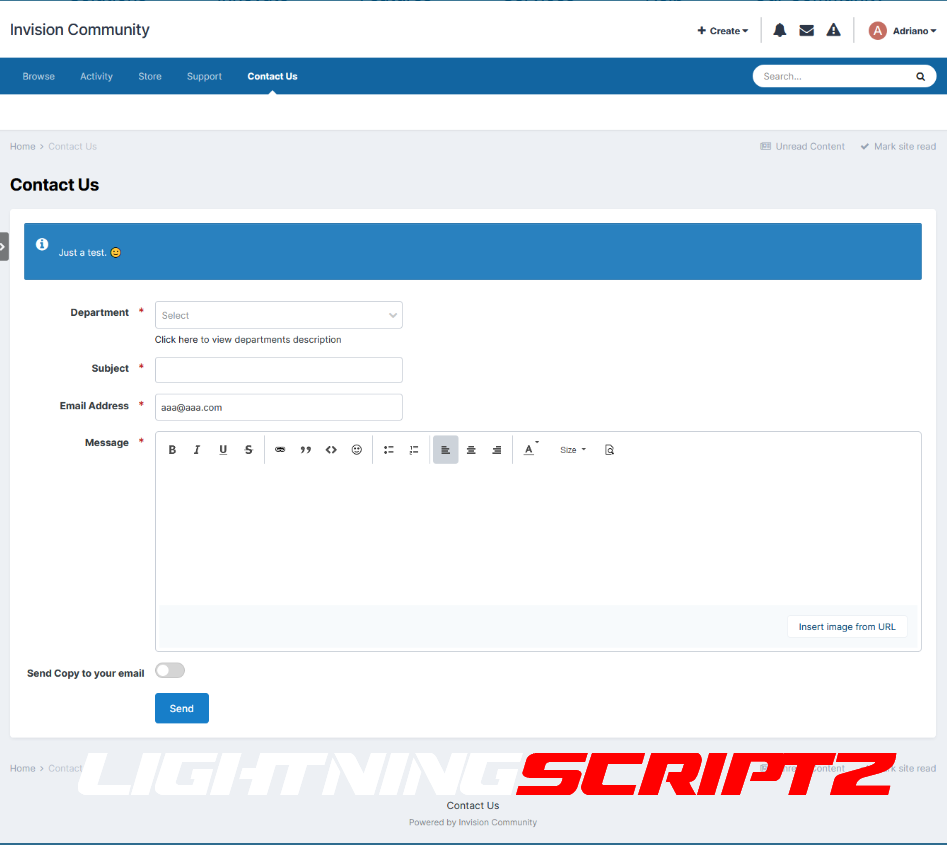Open the messages envelope icon
The image size is (947, 845).
point(806,31)
